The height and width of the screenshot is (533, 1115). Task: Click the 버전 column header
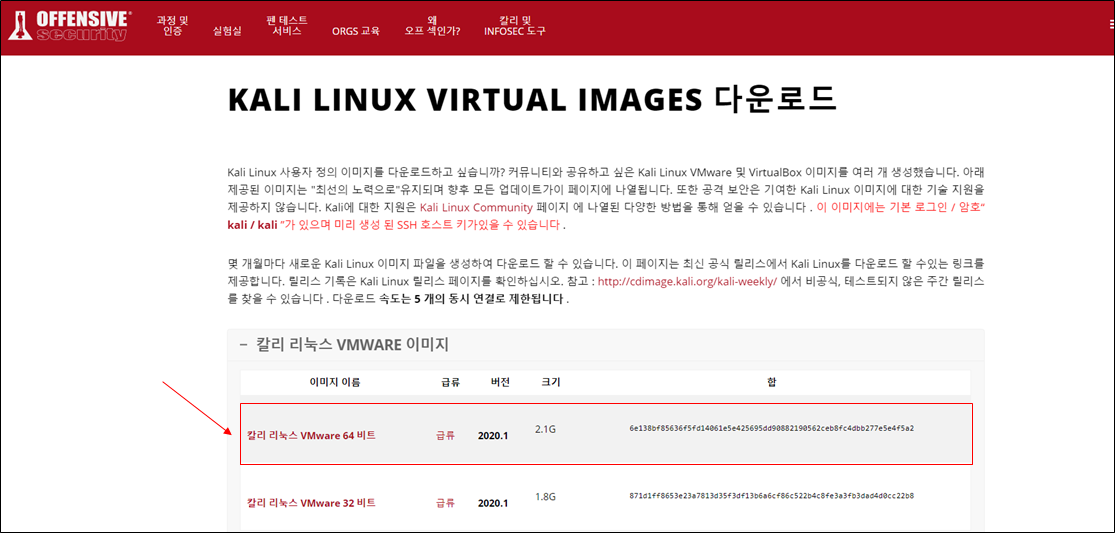pyautogui.click(x=500, y=382)
